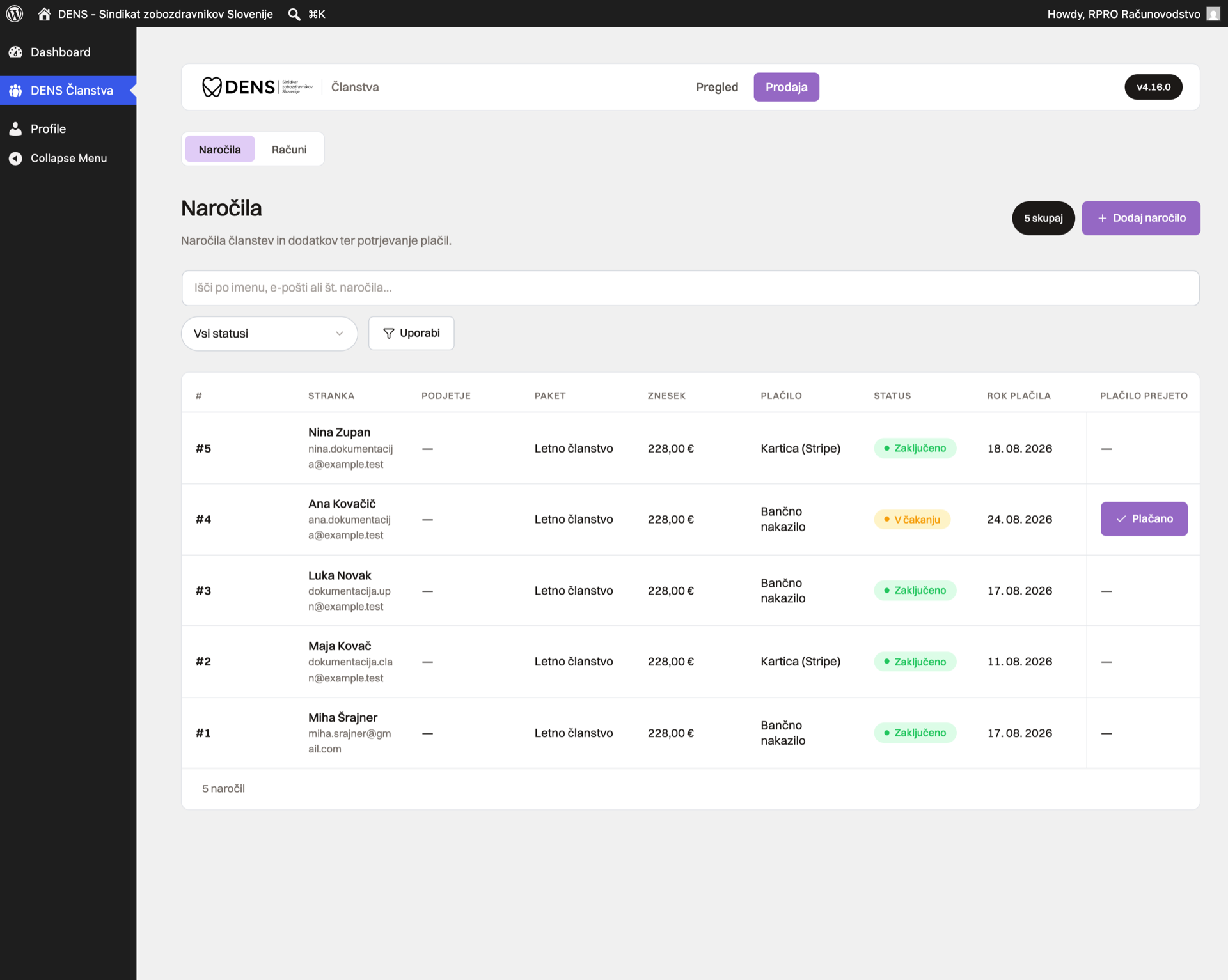Image resolution: width=1228 pixels, height=980 pixels.
Task: Open the Vsi statusi dropdown
Action: pyautogui.click(x=269, y=333)
